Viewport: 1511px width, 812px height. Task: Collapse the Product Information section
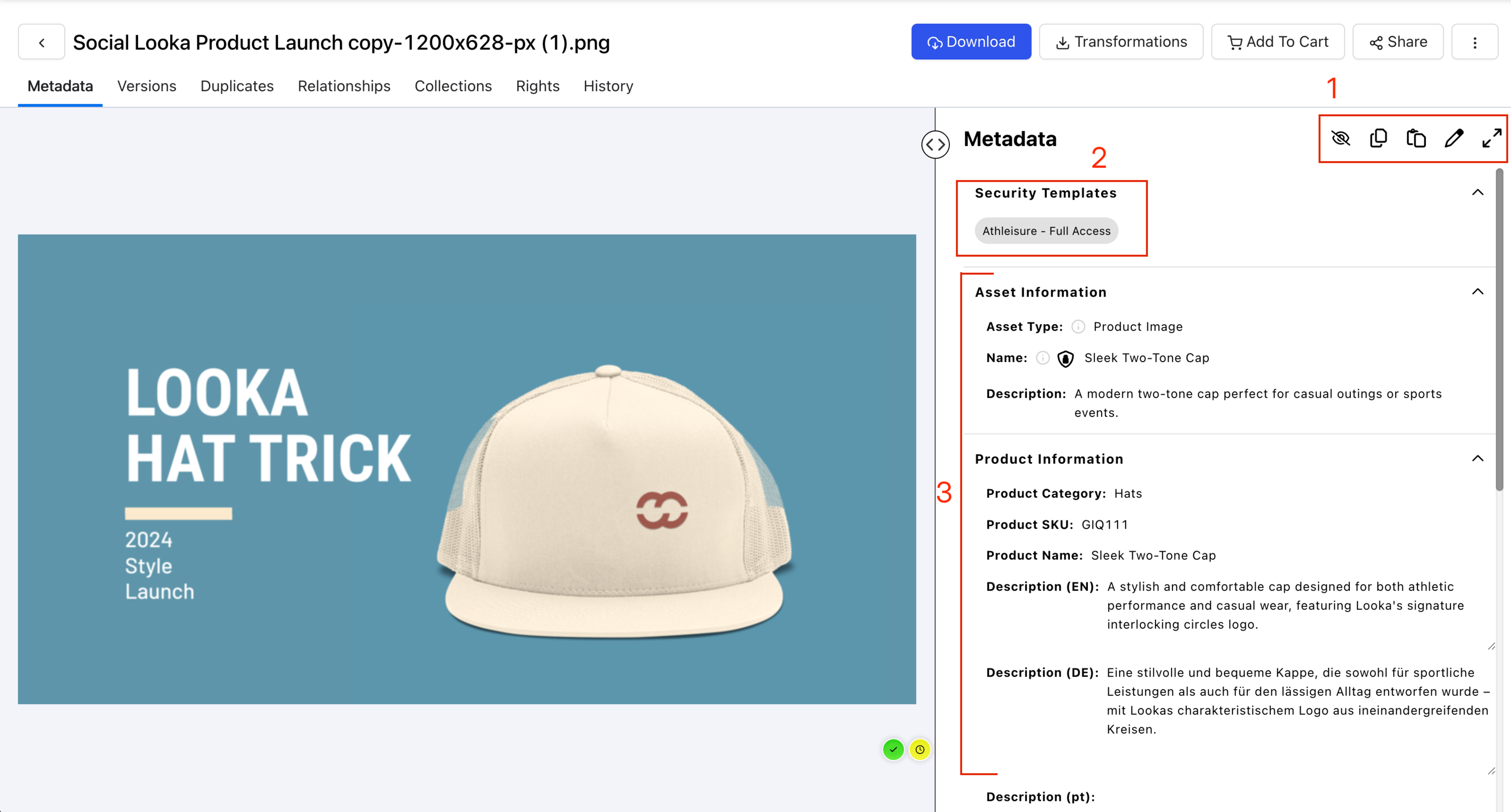1477,459
